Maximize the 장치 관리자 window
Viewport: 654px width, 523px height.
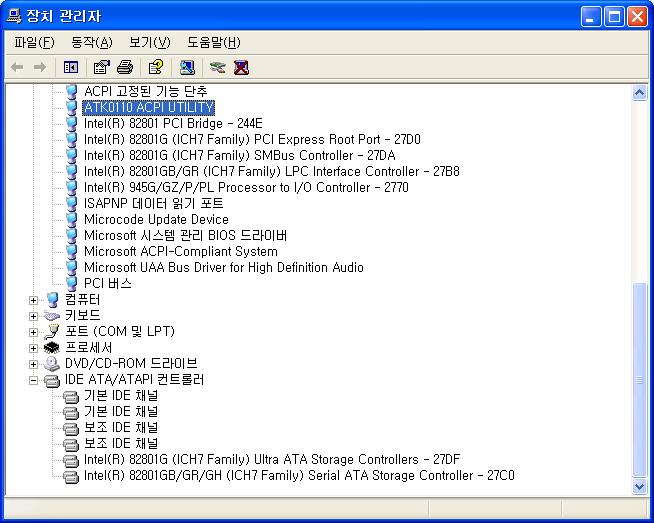[x=614, y=17]
